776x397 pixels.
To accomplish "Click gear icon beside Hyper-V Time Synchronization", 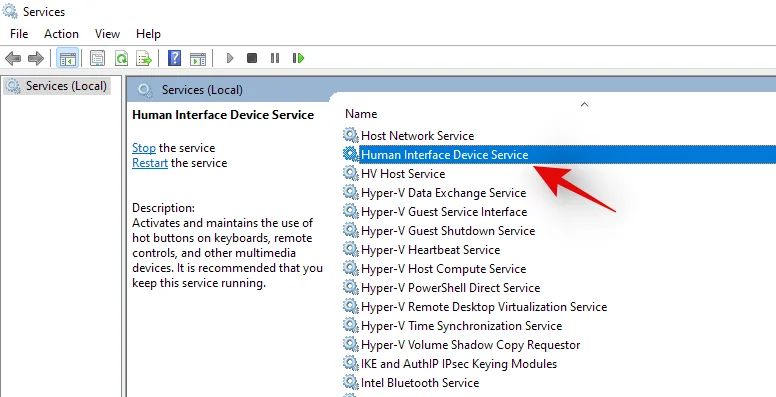I will tap(350, 325).
